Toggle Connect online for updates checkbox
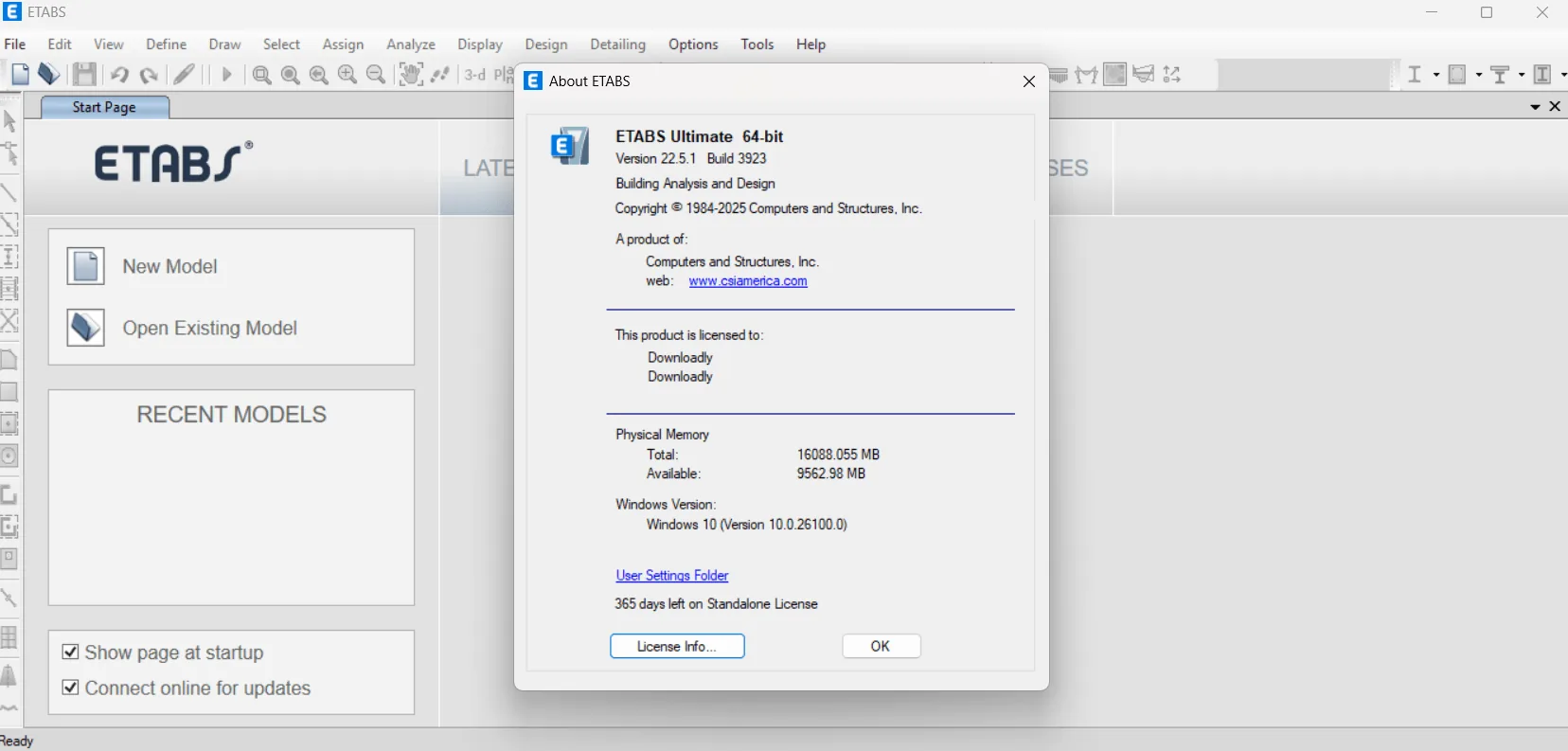 70,688
